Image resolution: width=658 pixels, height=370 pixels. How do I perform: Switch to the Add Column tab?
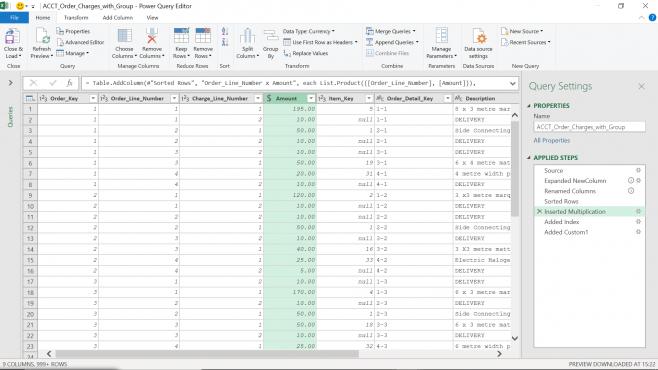click(118, 18)
